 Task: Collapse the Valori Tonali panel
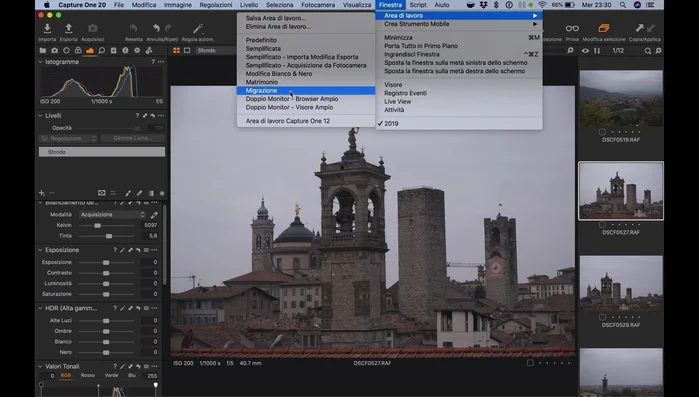tap(40, 366)
